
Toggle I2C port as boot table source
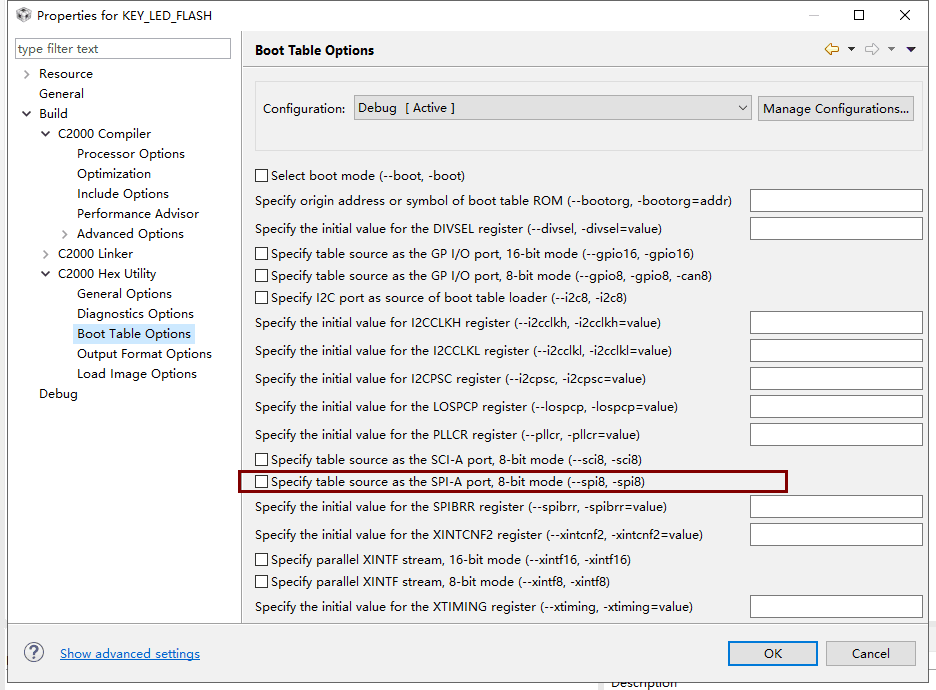click(x=262, y=298)
